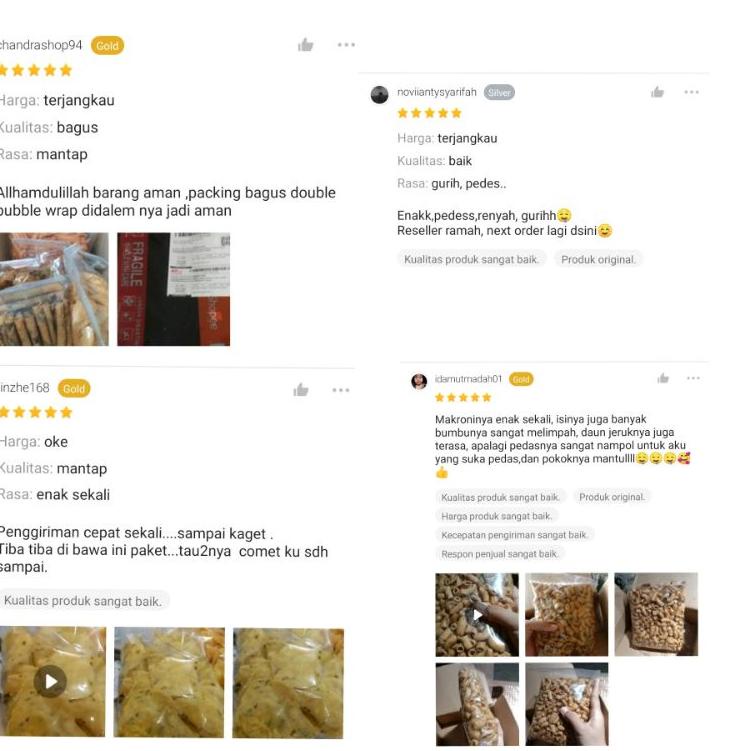This screenshot has width=751, height=751.
Task: Select 'Respon penjual sangat baik.' tag
Action: 500,554
